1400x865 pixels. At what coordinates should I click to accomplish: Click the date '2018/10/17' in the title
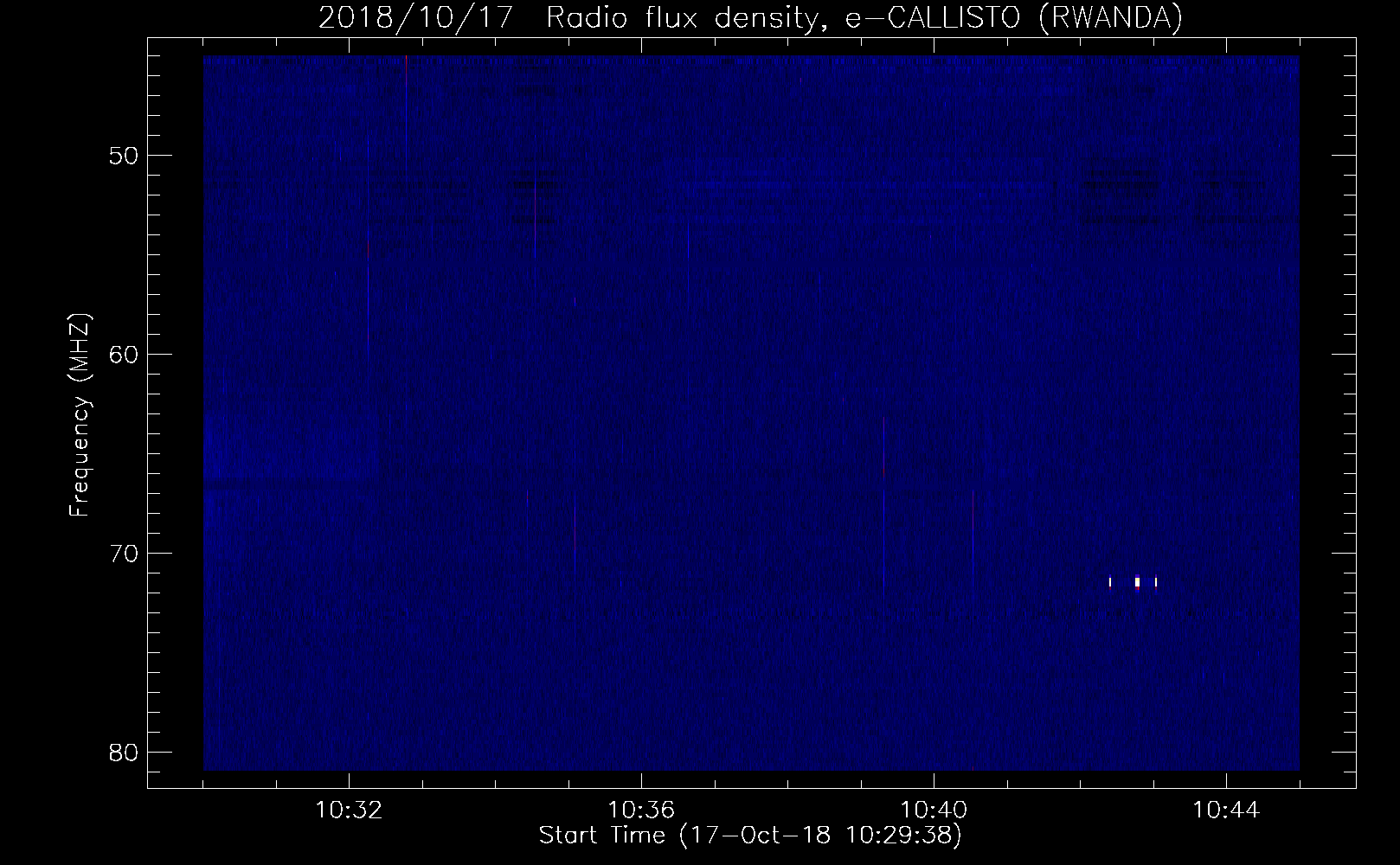(x=418, y=18)
